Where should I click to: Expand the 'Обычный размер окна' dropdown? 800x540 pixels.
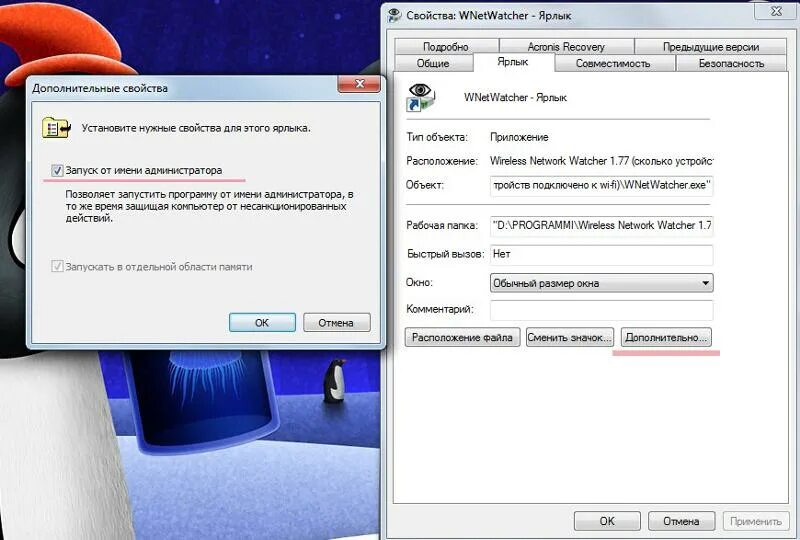tap(601, 283)
